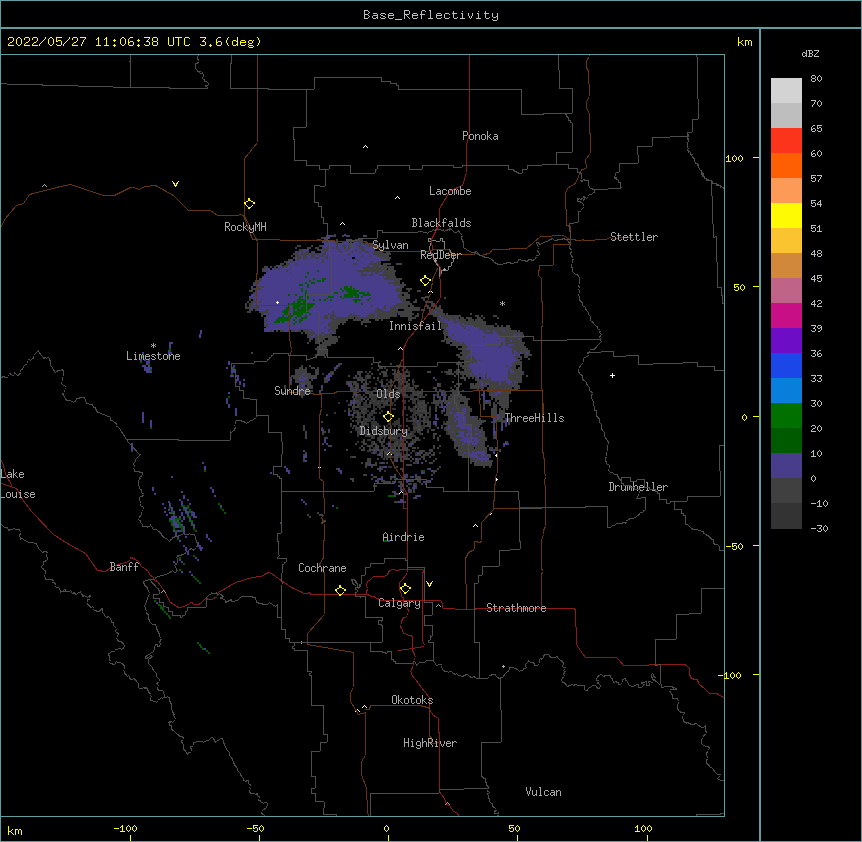Click the Base_Reflectivity title
Image resolution: width=862 pixels, height=842 pixels.
point(431,15)
